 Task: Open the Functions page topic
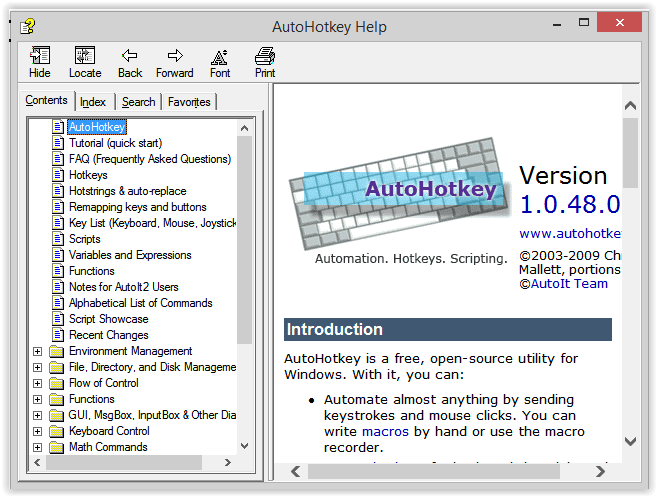pyautogui.click(x=92, y=271)
